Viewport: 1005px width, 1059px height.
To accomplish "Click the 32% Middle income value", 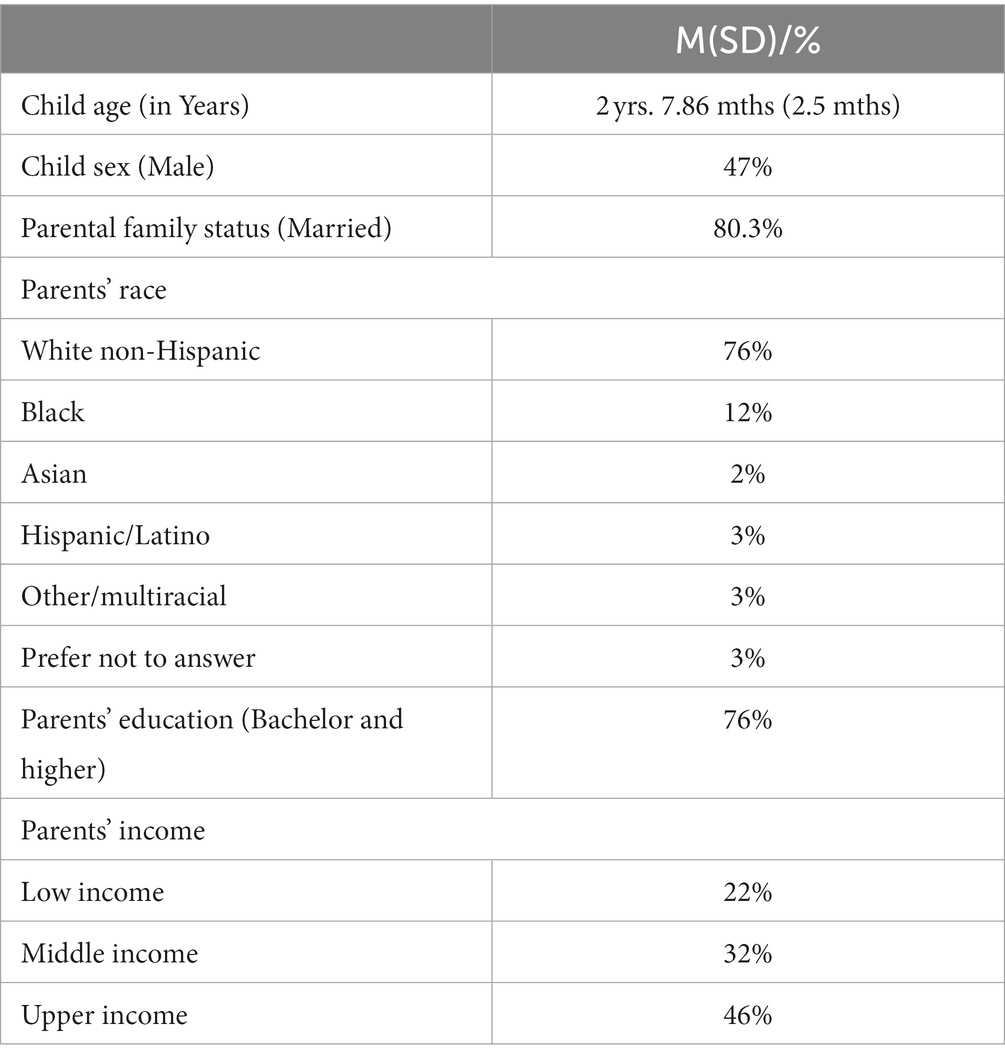I will (748, 954).
